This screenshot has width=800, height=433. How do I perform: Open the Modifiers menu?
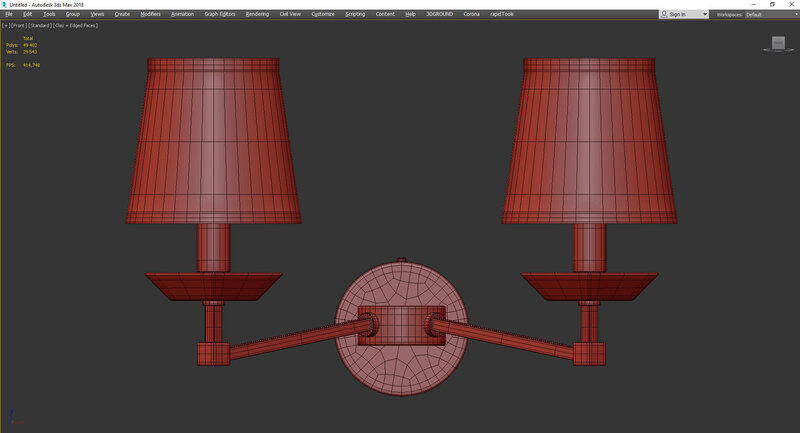[150, 15]
